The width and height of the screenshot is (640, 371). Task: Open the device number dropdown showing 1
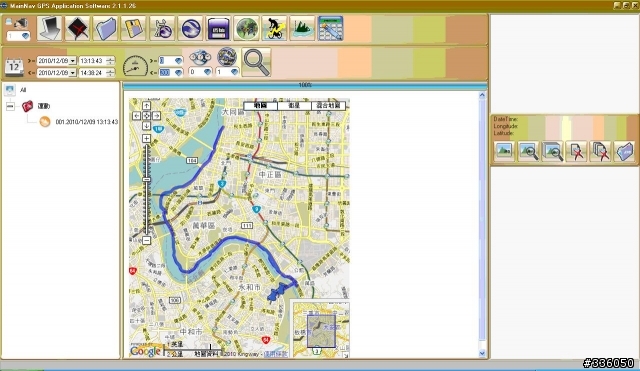pos(25,36)
